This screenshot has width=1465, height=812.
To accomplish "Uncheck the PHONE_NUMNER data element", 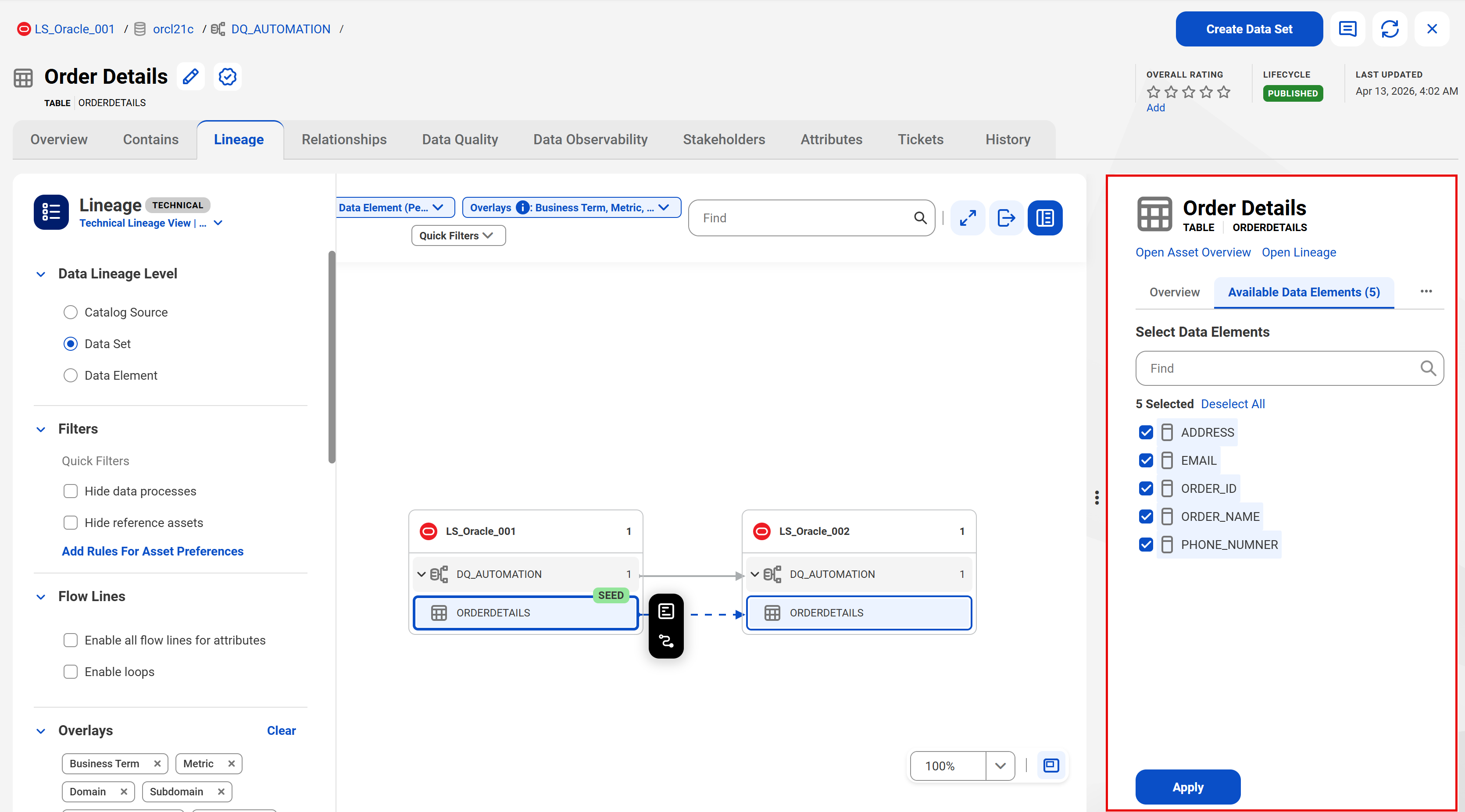I will tap(1145, 544).
